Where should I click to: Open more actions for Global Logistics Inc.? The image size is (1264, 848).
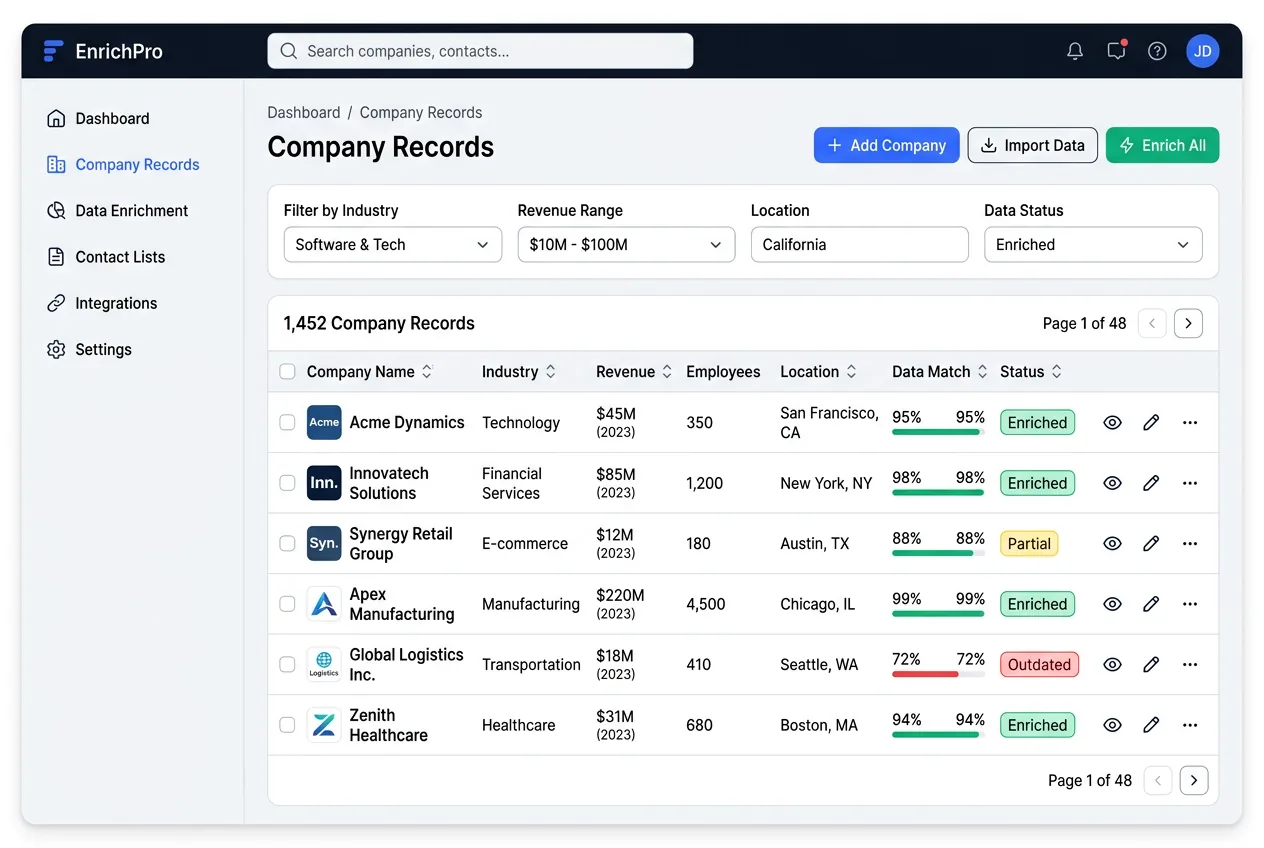click(x=1189, y=664)
